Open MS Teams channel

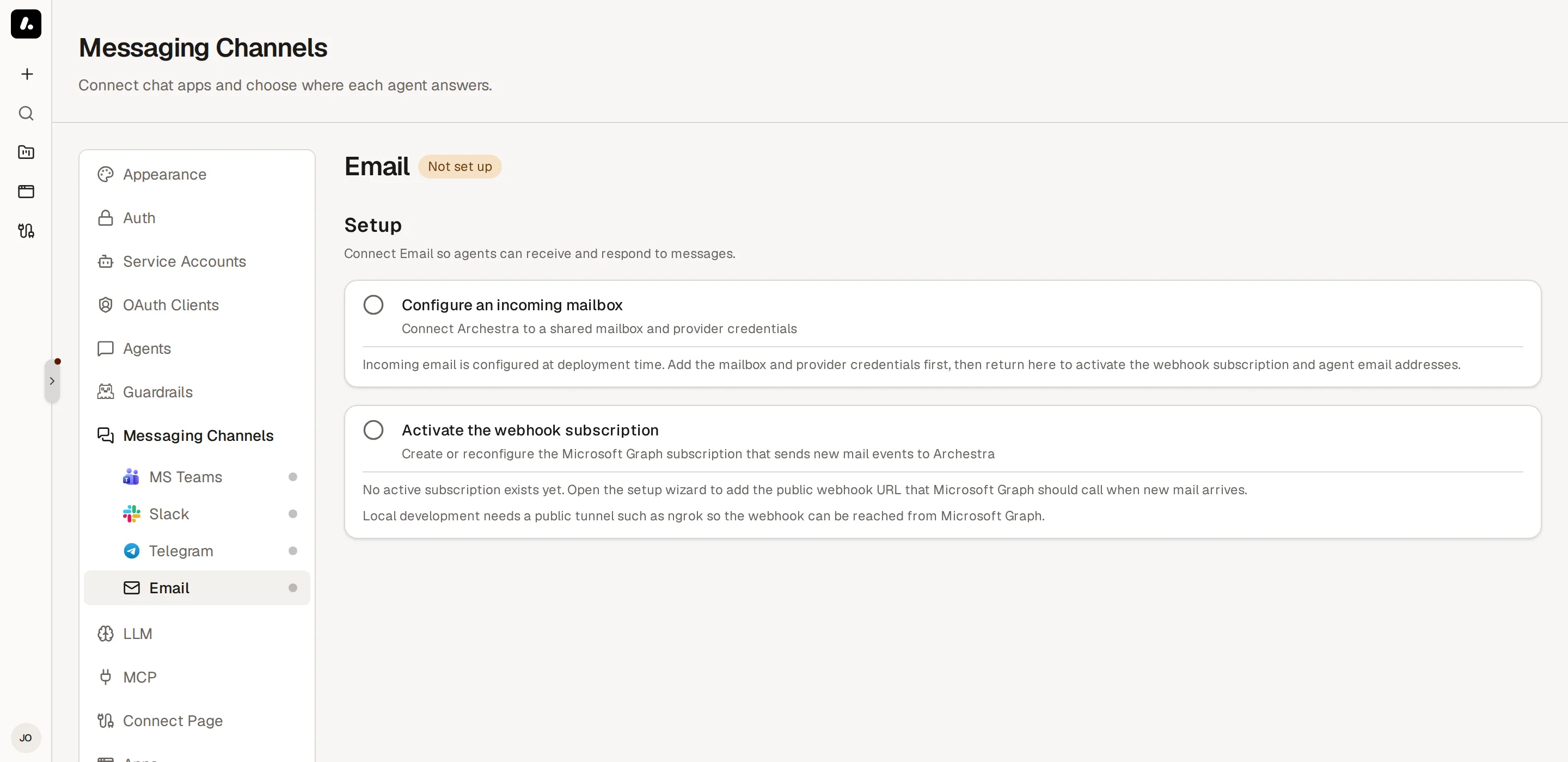pos(197,477)
